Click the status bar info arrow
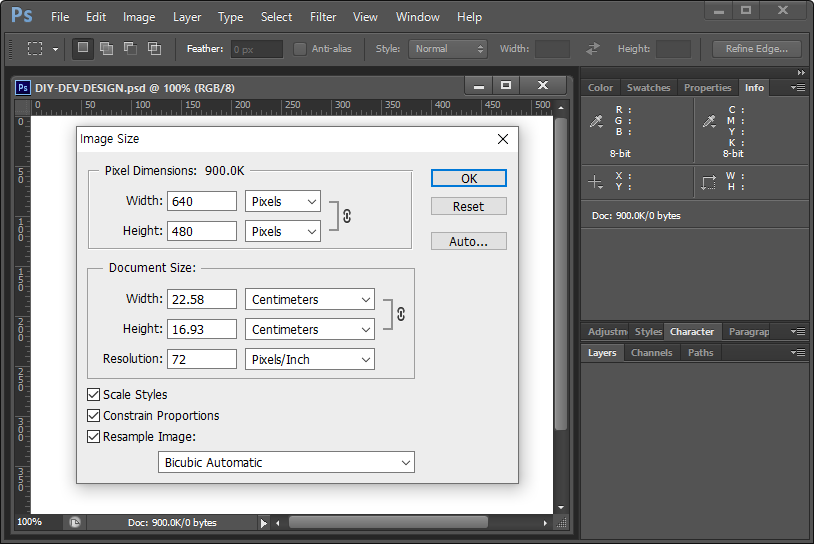Image resolution: width=814 pixels, height=544 pixels. [x=264, y=523]
